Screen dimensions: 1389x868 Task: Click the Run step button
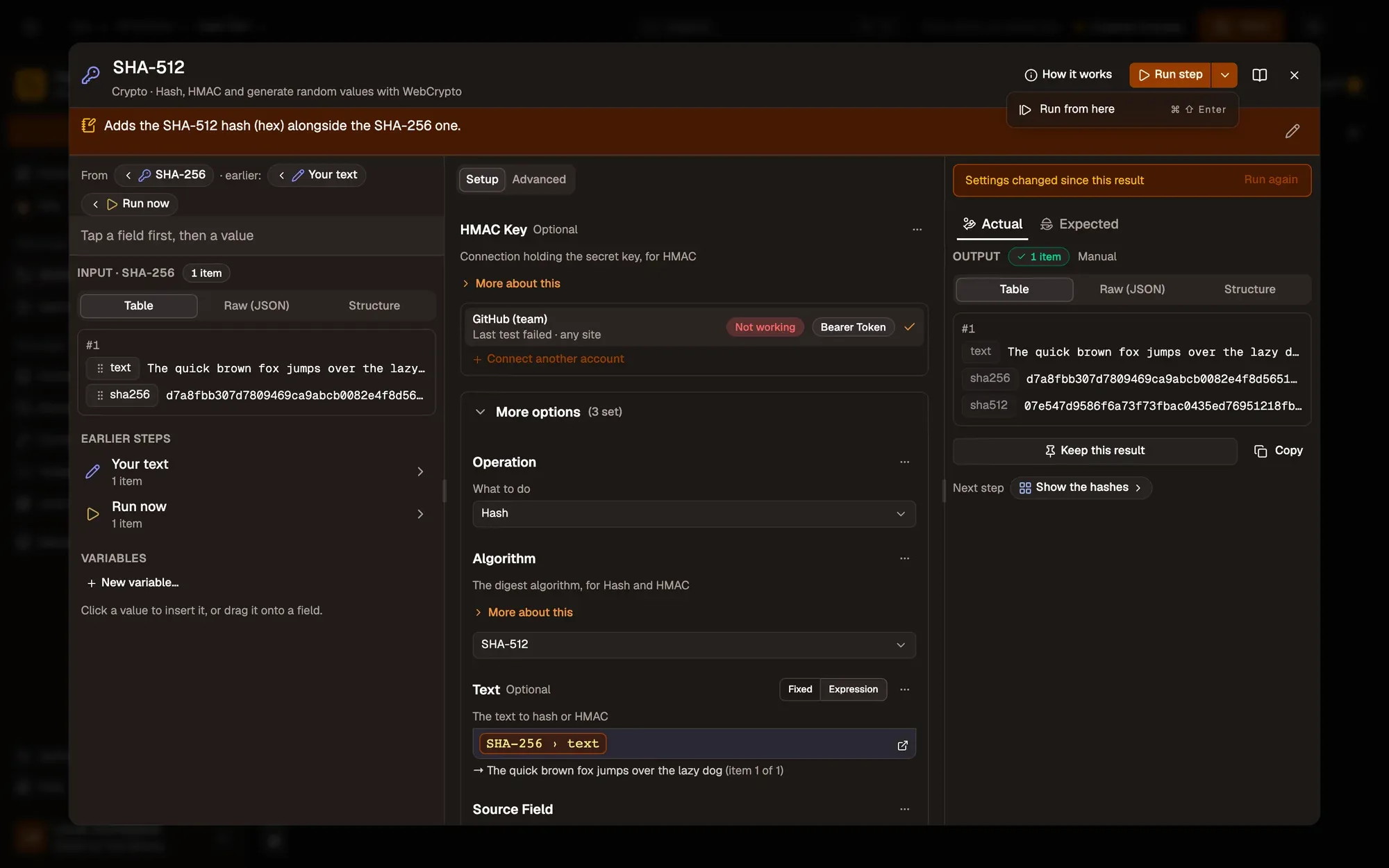pyautogui.click(x=1170, y=75)
